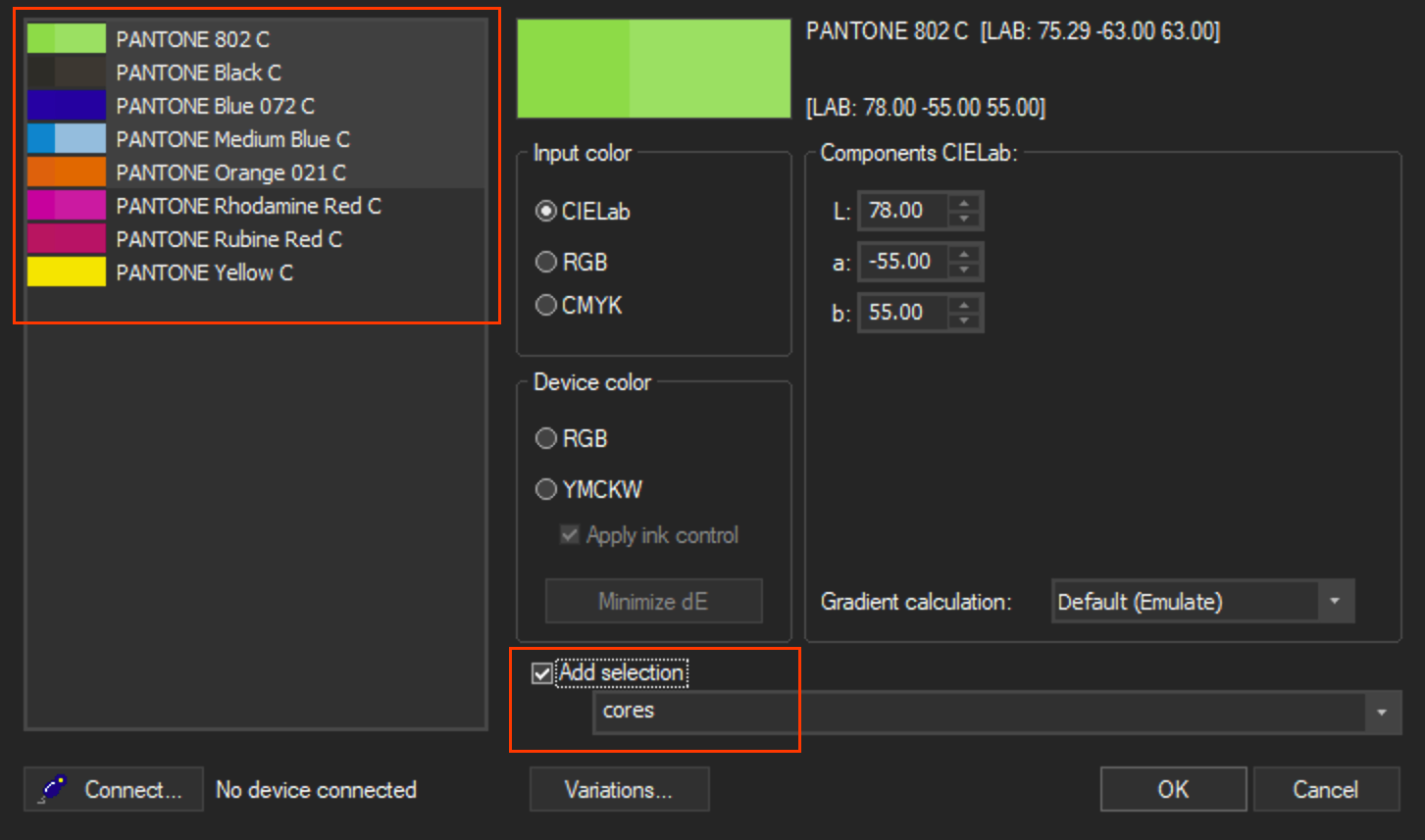Decrease the L value with down arrow
1425x840 pixels.
point(965,218)
